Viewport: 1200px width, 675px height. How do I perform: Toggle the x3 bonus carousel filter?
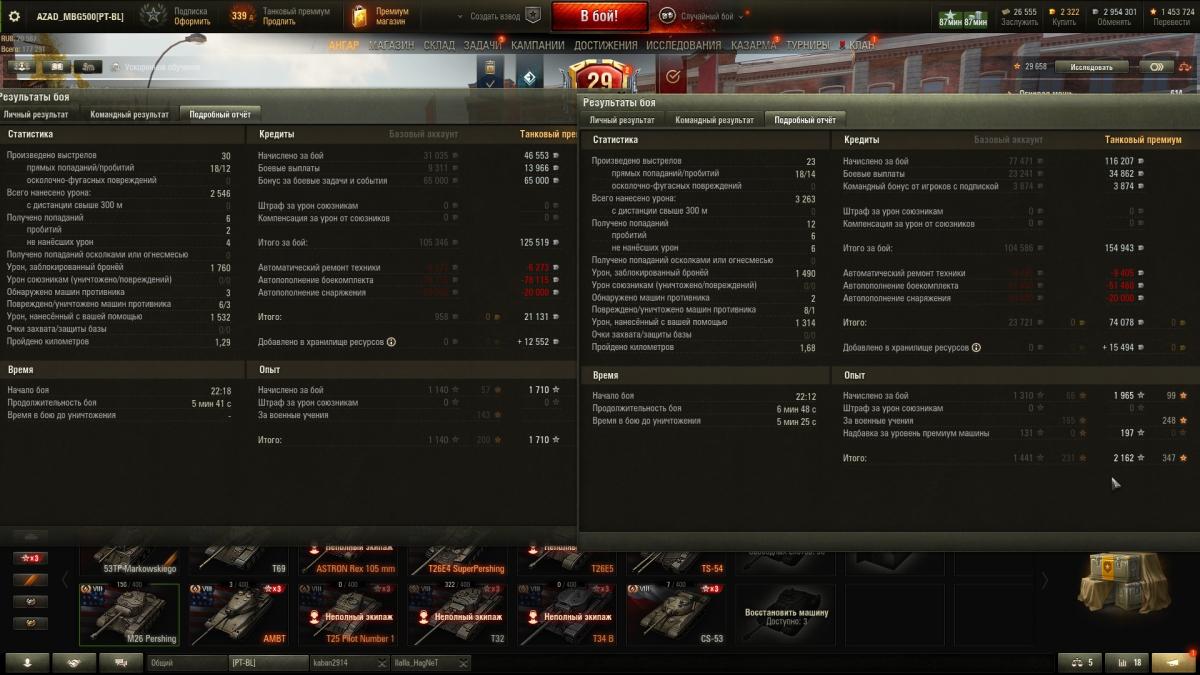point(30,558)
